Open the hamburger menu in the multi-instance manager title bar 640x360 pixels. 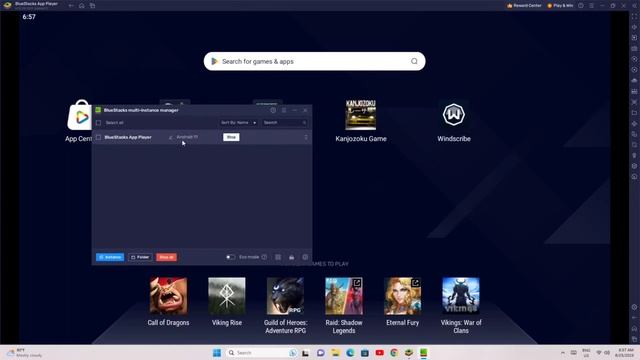point(284,110)
